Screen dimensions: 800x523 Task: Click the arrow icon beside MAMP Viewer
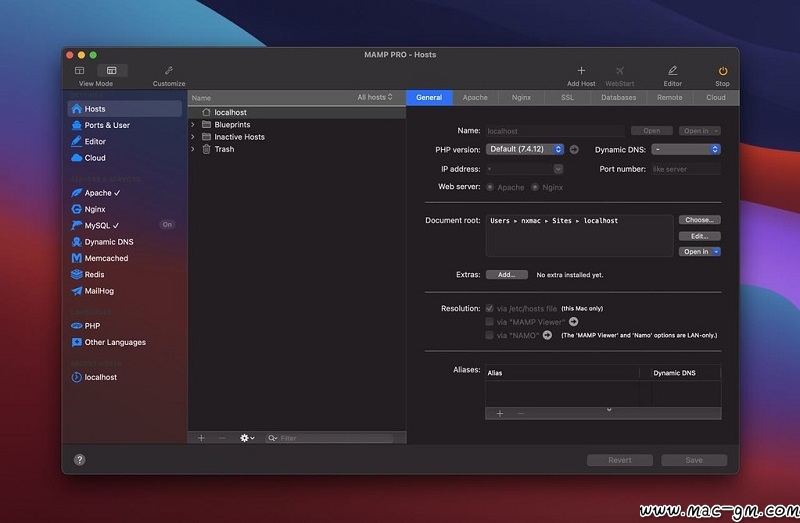click(x=573, y=321)
